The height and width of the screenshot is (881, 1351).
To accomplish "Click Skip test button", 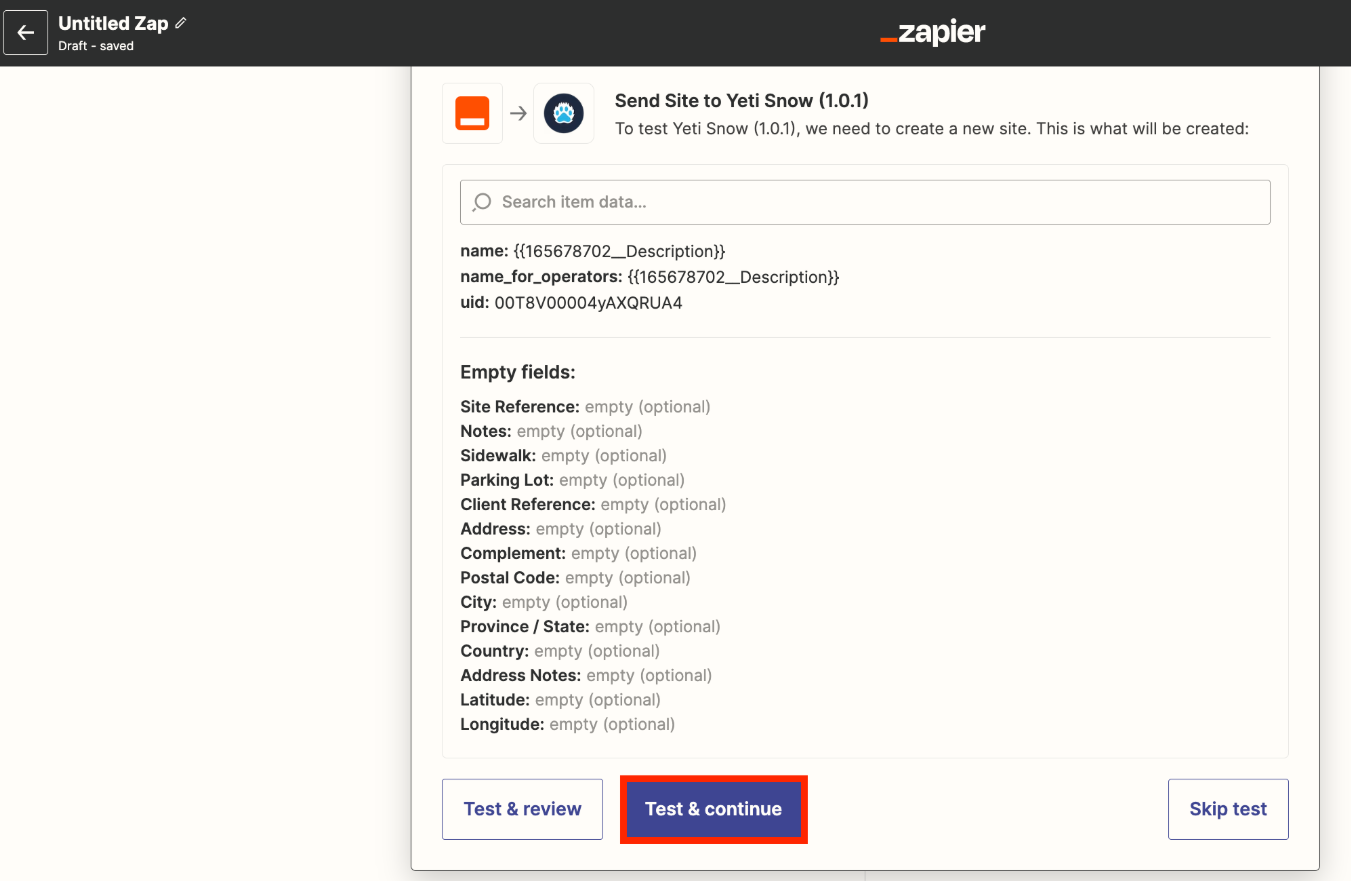I will pos(1228,809).
